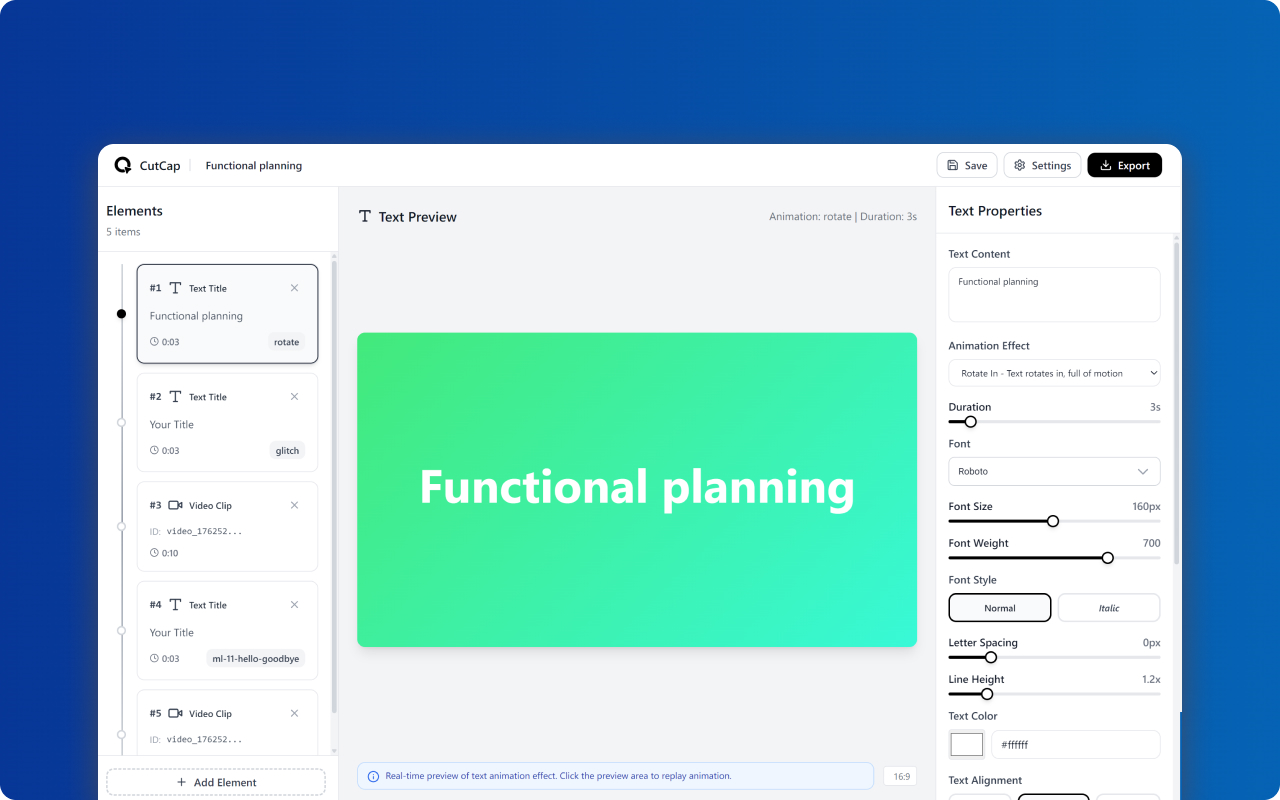Viewport: 1280px width, 800px height.
Task: Click the Text Title icon on element #1
Action: [177, 287]
